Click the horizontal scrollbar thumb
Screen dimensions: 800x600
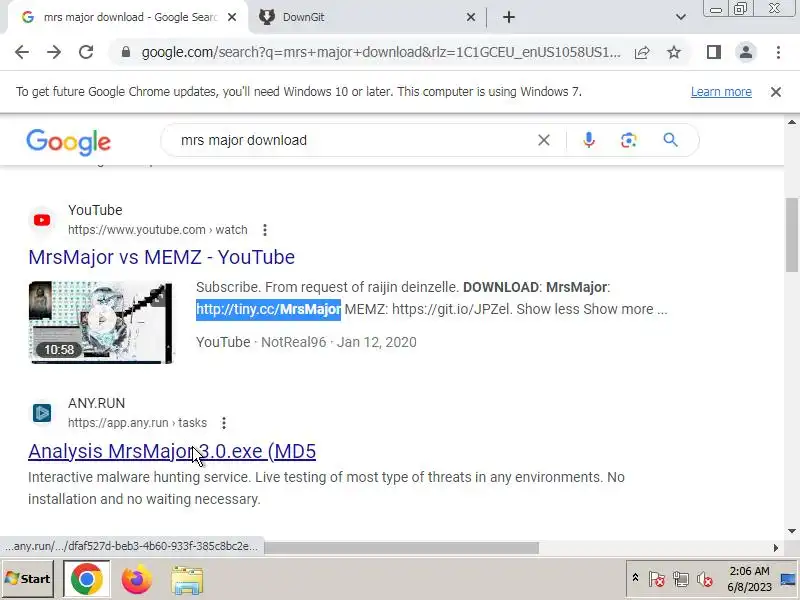[x=401, y=547]
